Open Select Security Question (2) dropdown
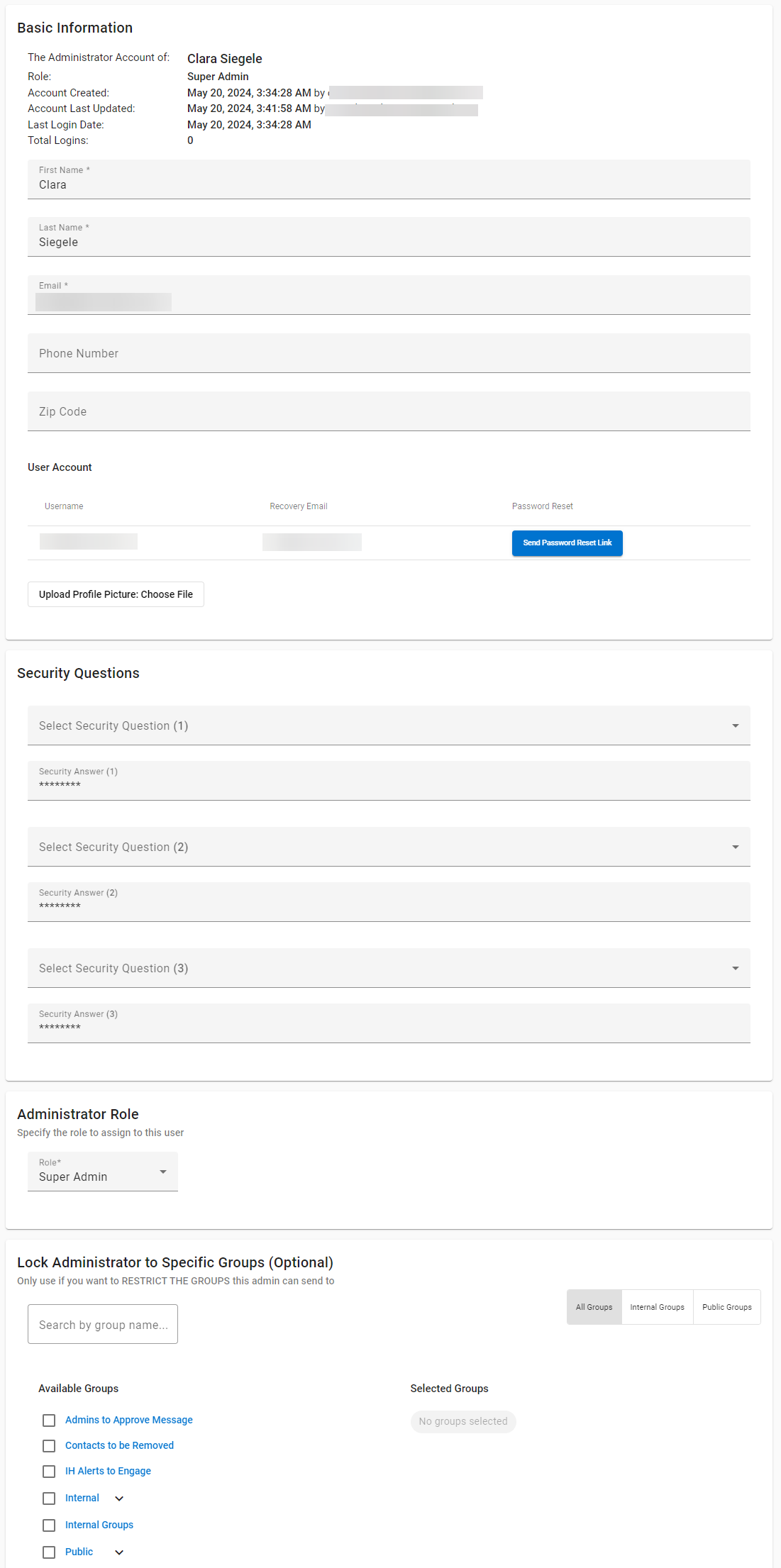The image size is (781, 1568). (389, 847)
